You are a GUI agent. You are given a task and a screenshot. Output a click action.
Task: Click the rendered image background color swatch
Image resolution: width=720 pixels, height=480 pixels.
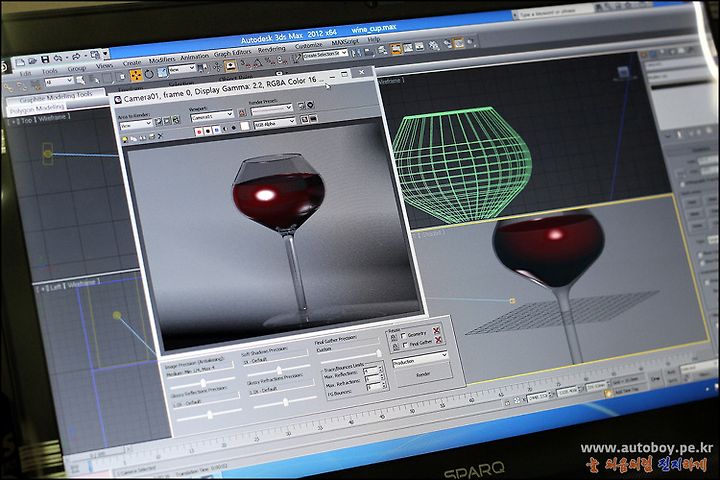245,126
